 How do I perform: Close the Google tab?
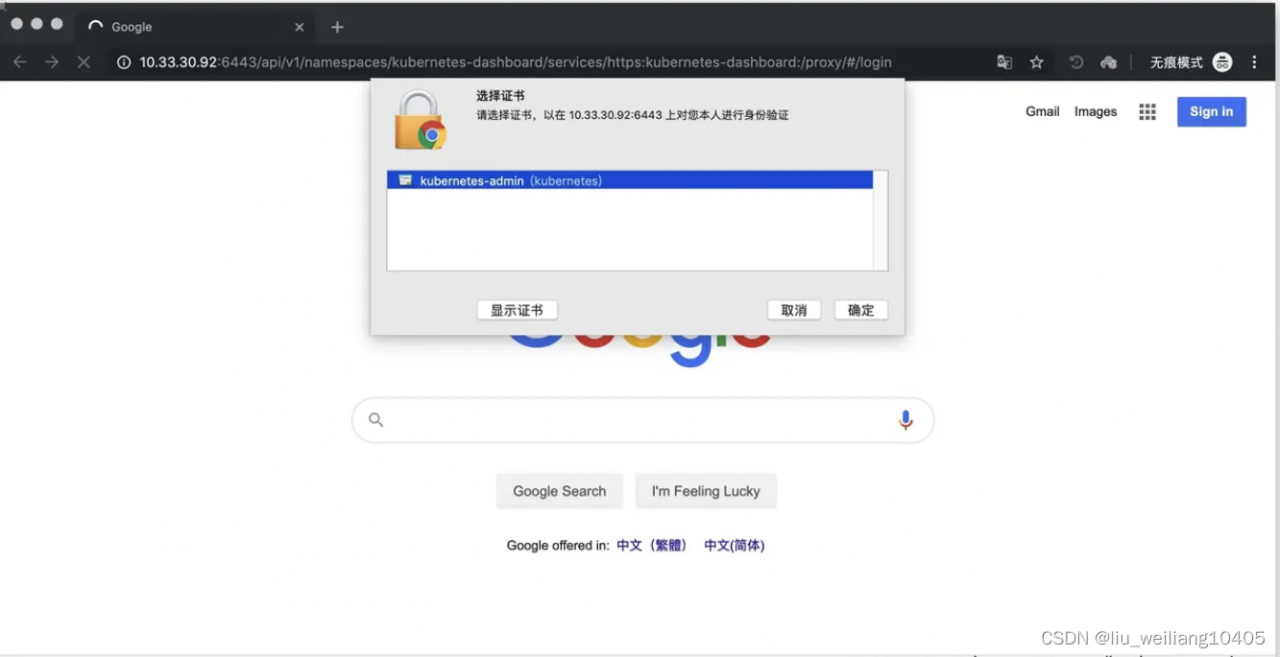click(x=299, y=27)
